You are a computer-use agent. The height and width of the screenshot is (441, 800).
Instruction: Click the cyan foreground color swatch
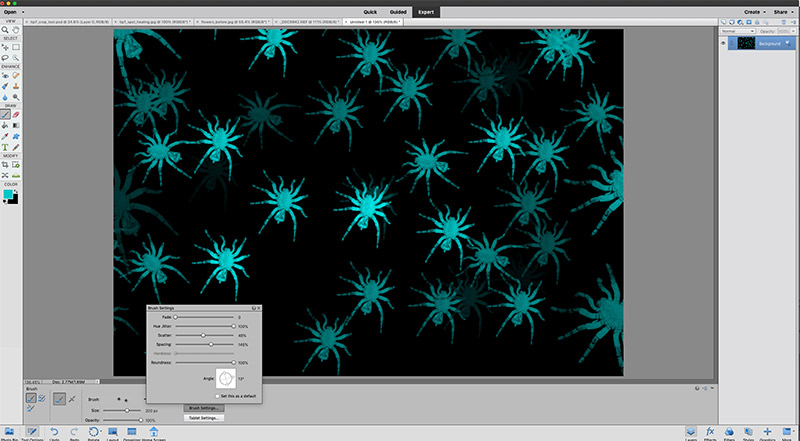[x=8, y=194]
